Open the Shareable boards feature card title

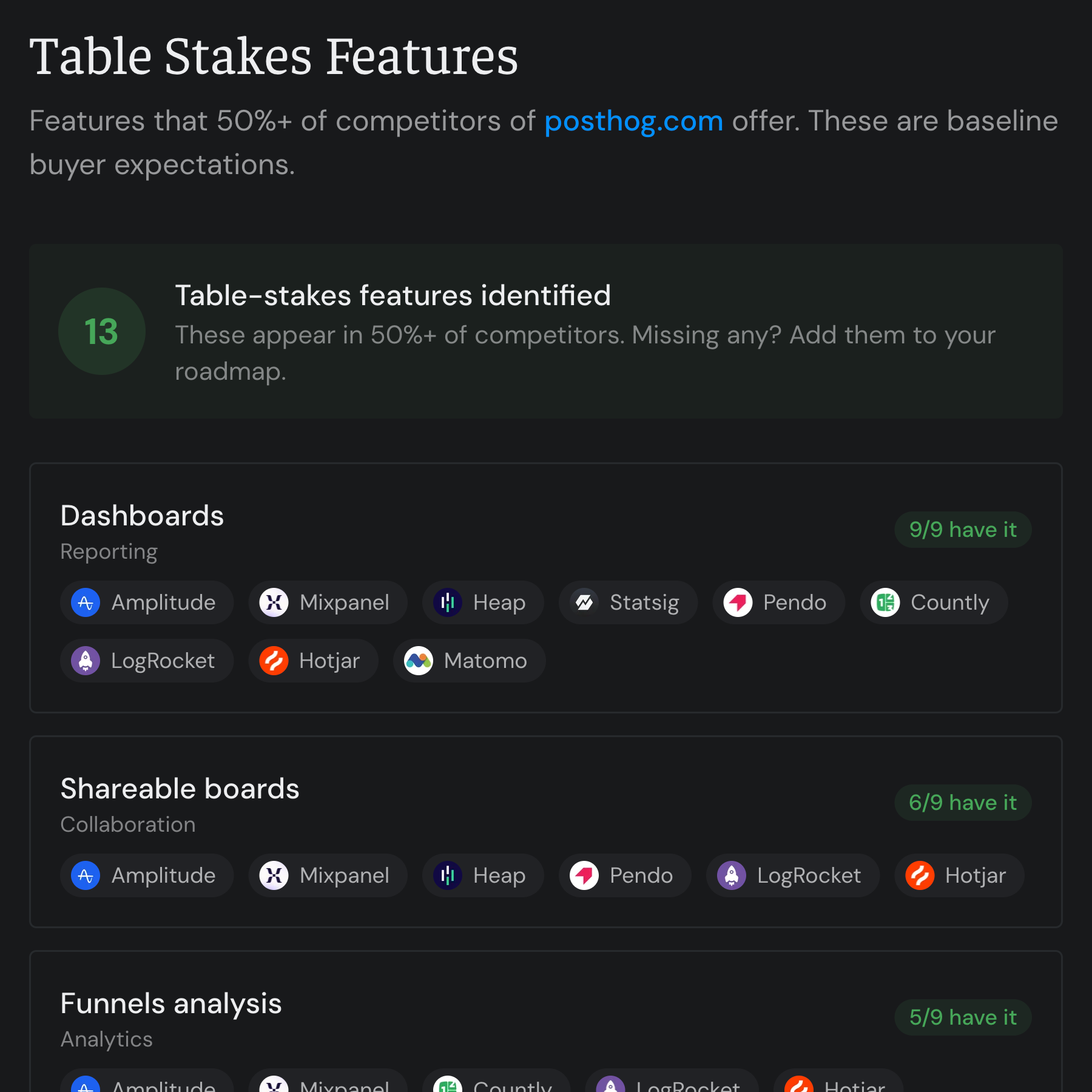click(x=180, y=789)
